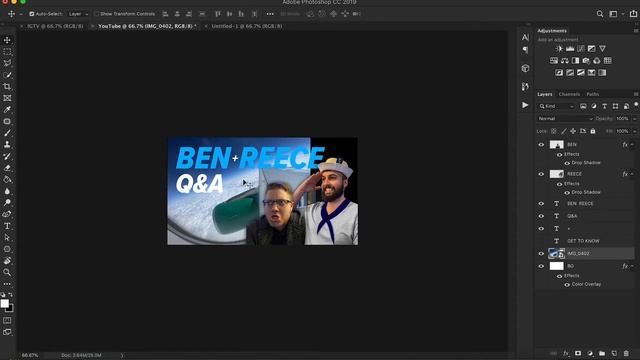
Task: Collapse effects on the BEN layer
Action: pyautogui.click(x=632, y=144)
